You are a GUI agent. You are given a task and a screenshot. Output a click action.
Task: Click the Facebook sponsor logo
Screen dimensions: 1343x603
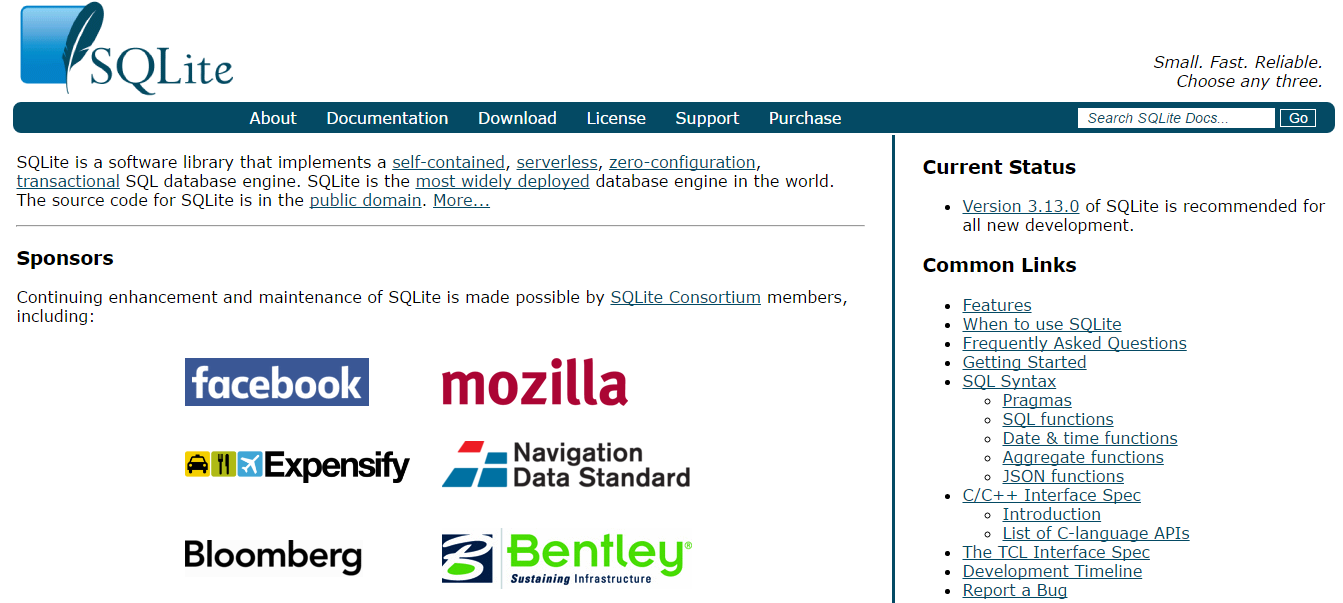point(276,381)
